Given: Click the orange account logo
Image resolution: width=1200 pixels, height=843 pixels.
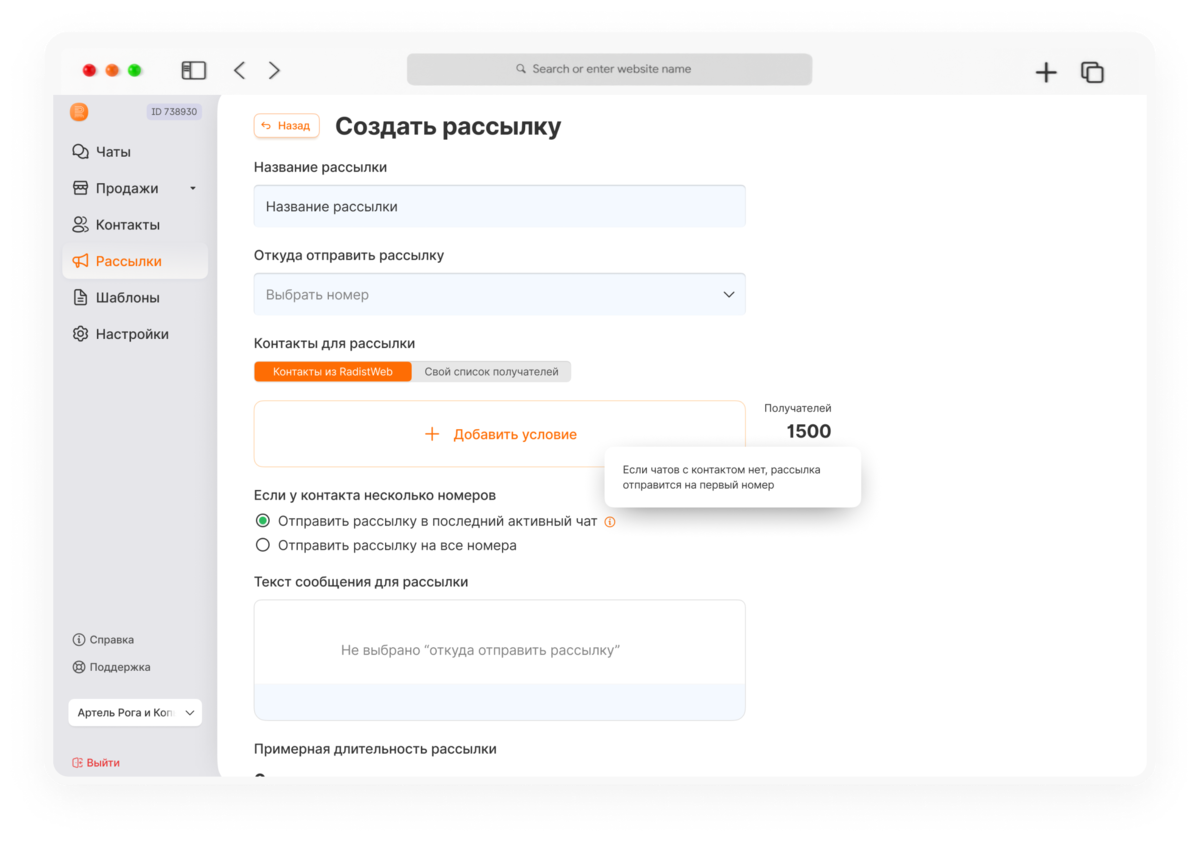Looking at the screenshot, I should [x=79, y=112].
